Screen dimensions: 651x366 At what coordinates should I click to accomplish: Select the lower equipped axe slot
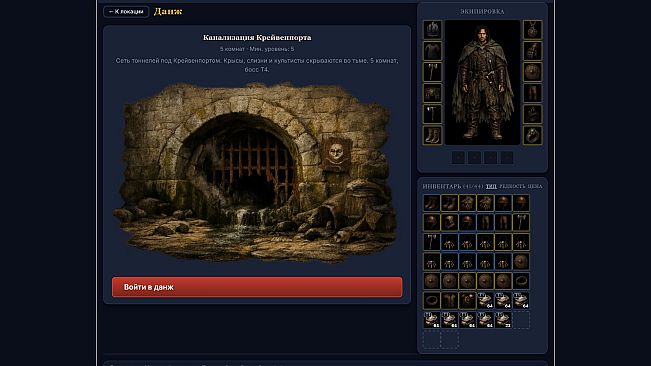click(432, 114)
